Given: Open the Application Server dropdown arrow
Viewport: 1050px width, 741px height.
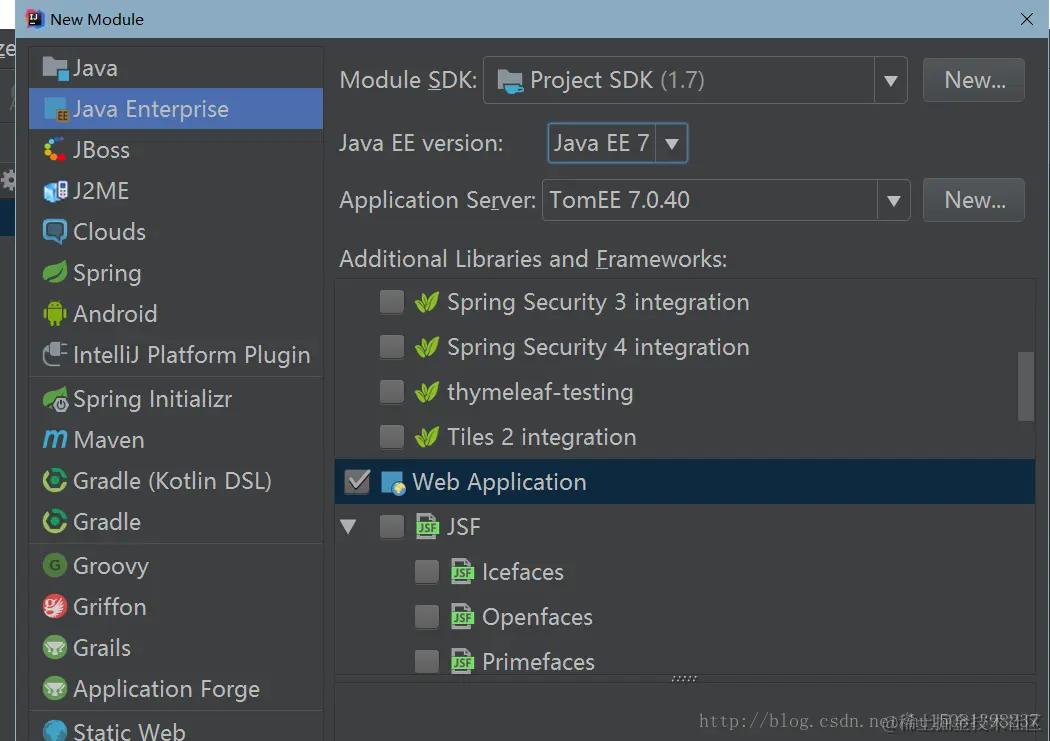Looking at the screenshot, I should point(893,200).
